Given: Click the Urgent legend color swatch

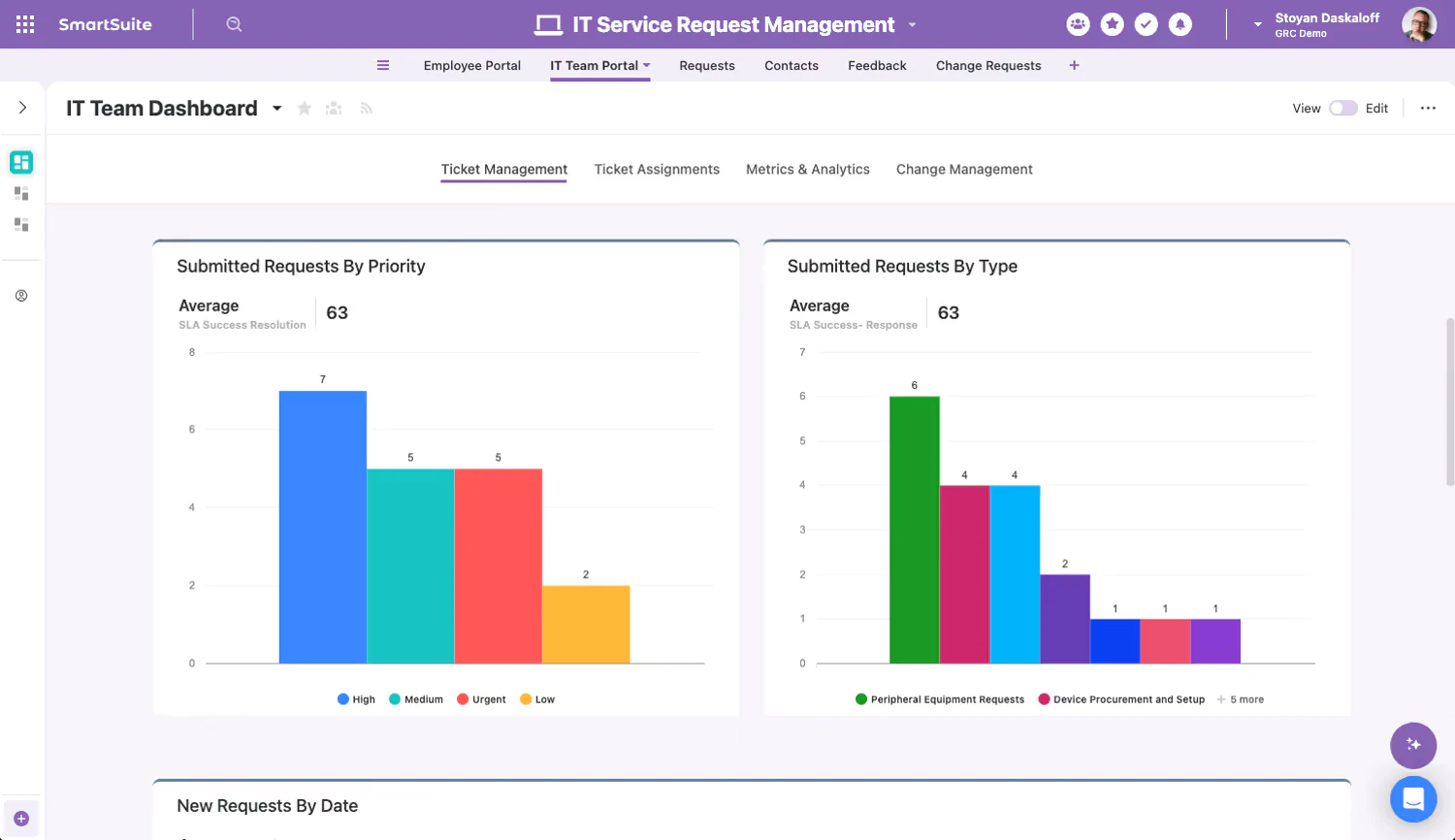Looking at the screenshot, I should pyautogui.click(x=464, y=698).
